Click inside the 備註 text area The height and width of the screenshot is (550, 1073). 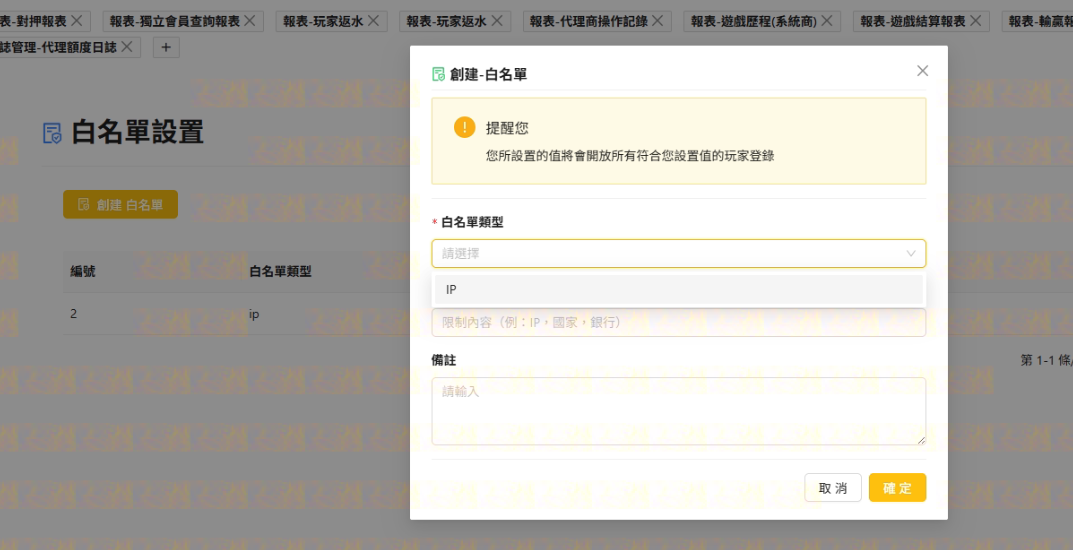pos(678,411)
